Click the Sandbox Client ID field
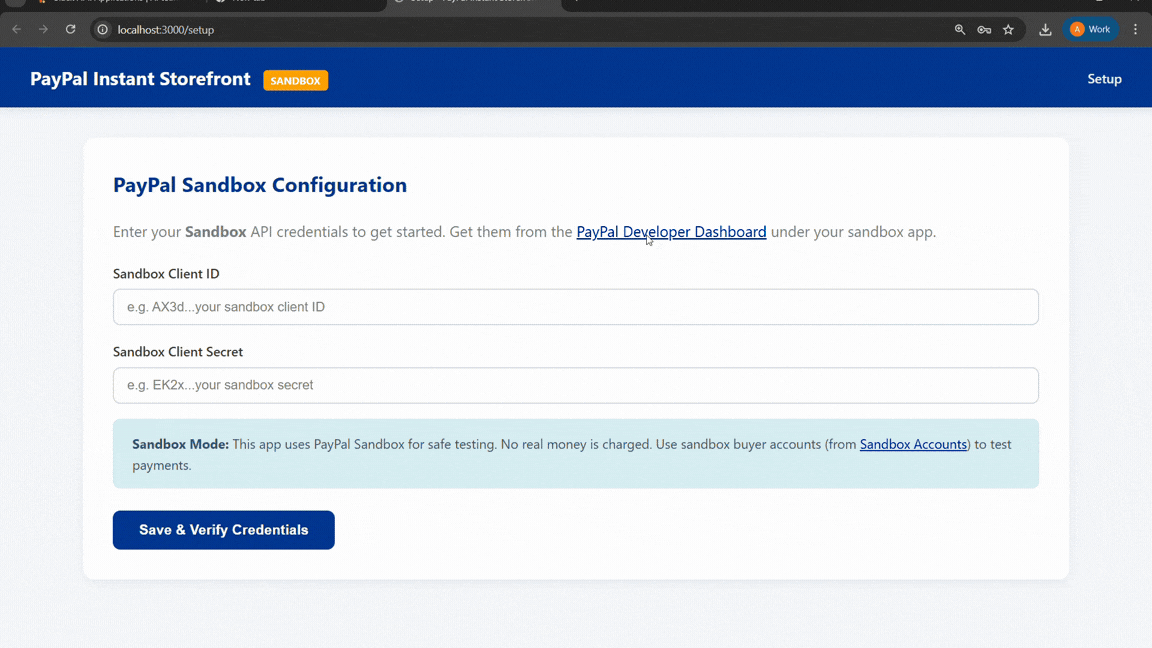 tap(575, 306)
